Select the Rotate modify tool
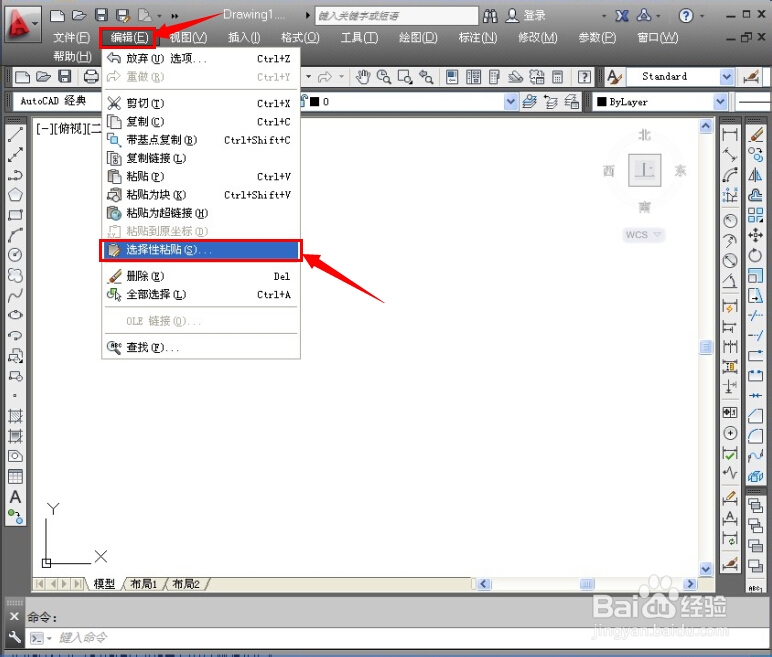The height and width of the screenshot is (657, 772). (755, 255)
